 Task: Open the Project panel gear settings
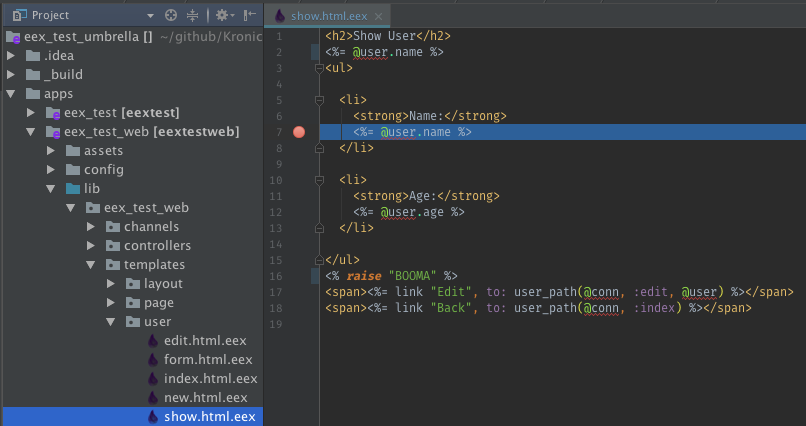[x=222, y=16]
